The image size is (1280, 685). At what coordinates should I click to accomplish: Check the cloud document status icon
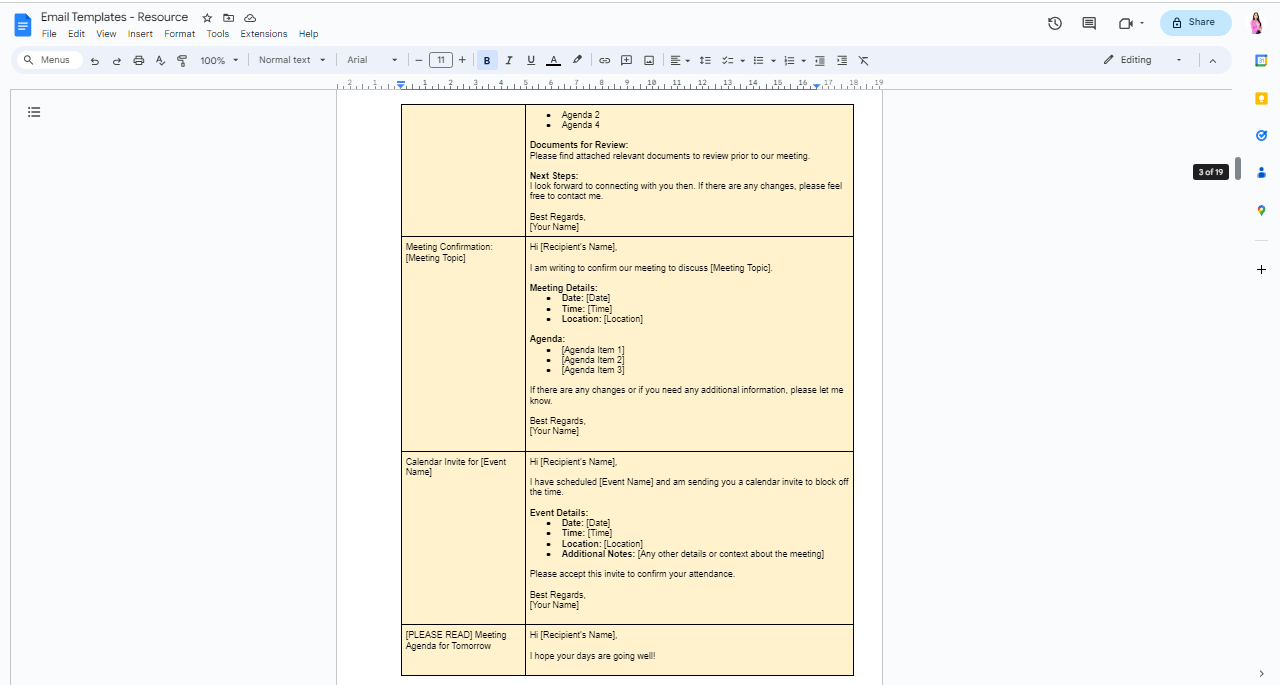tap(250, 18)
